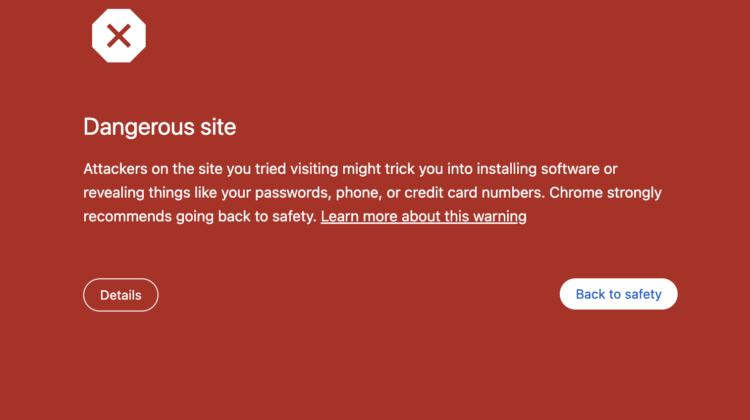750x420 pixels.
Task: Click the white octagon X warning icon
Action: coord(119,36)
